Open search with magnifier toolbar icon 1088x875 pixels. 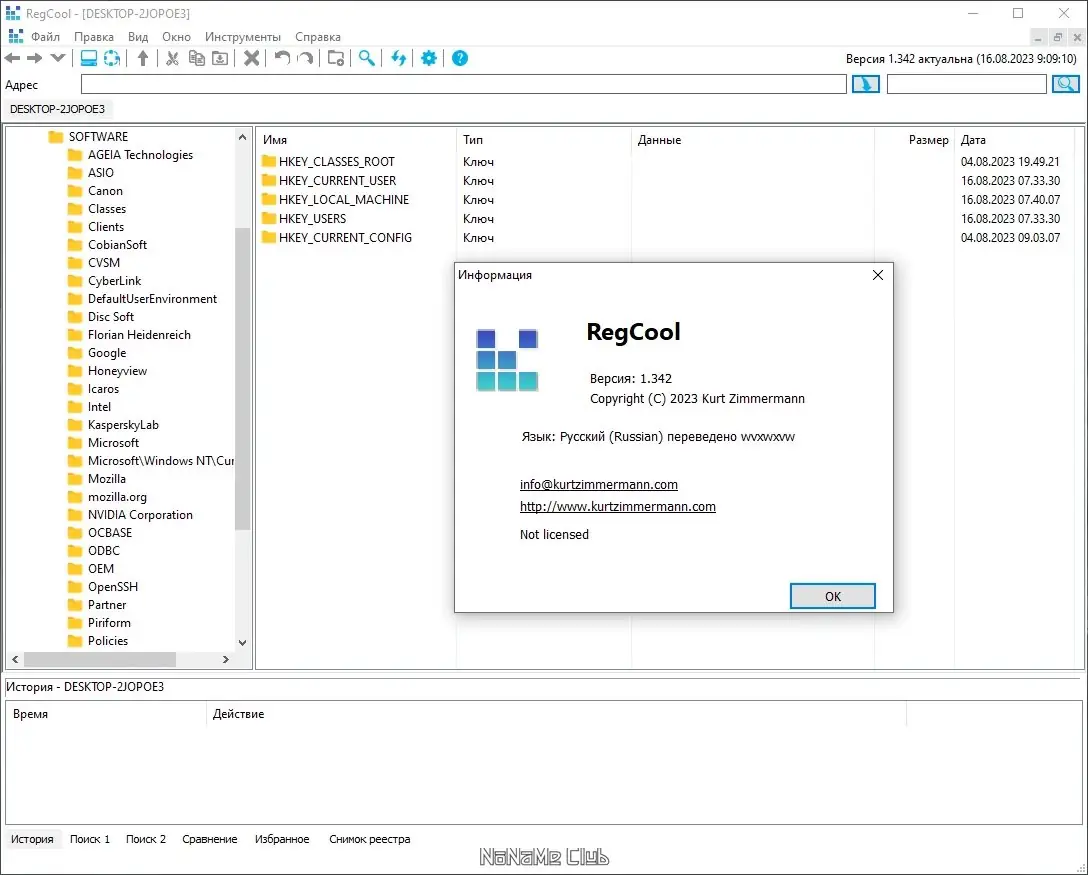coord(367,58)
